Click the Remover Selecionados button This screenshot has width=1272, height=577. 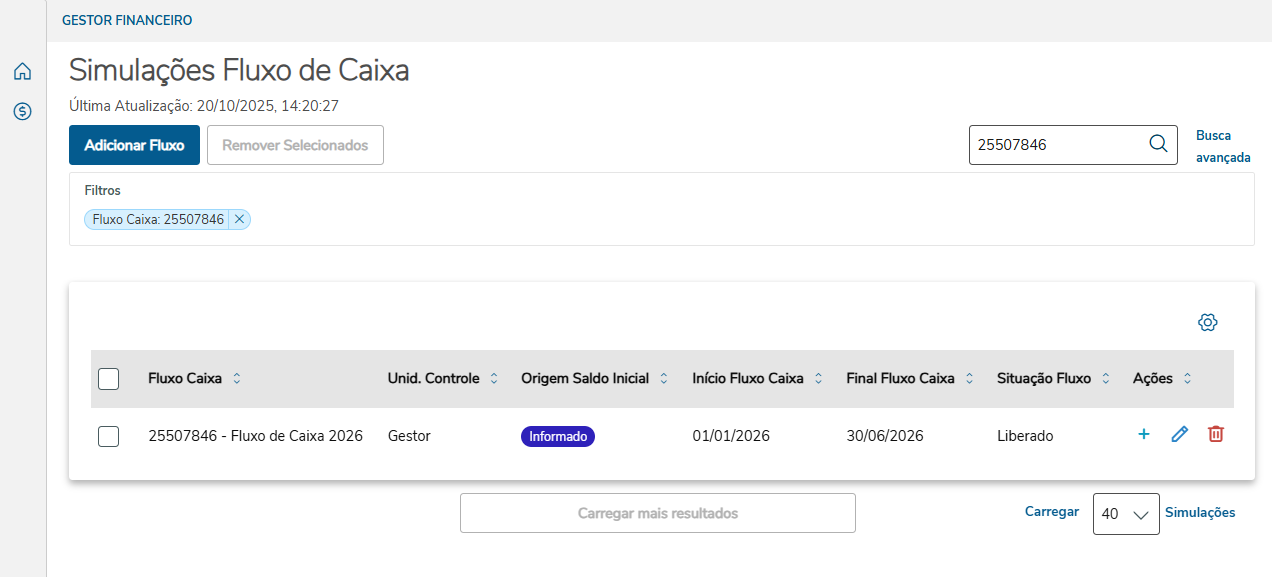[295, 145]
